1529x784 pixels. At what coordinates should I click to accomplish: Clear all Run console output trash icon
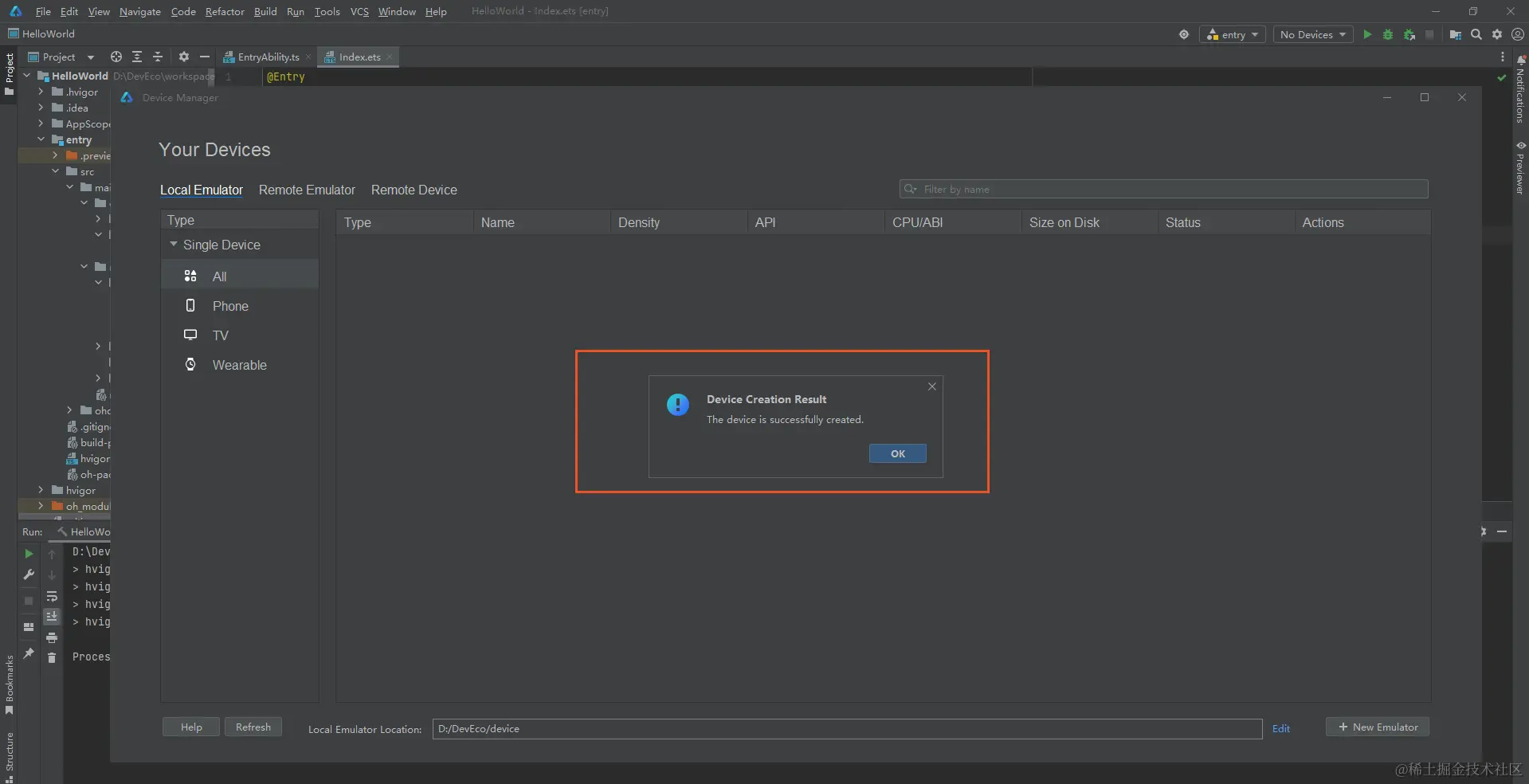tap(52, 657)
